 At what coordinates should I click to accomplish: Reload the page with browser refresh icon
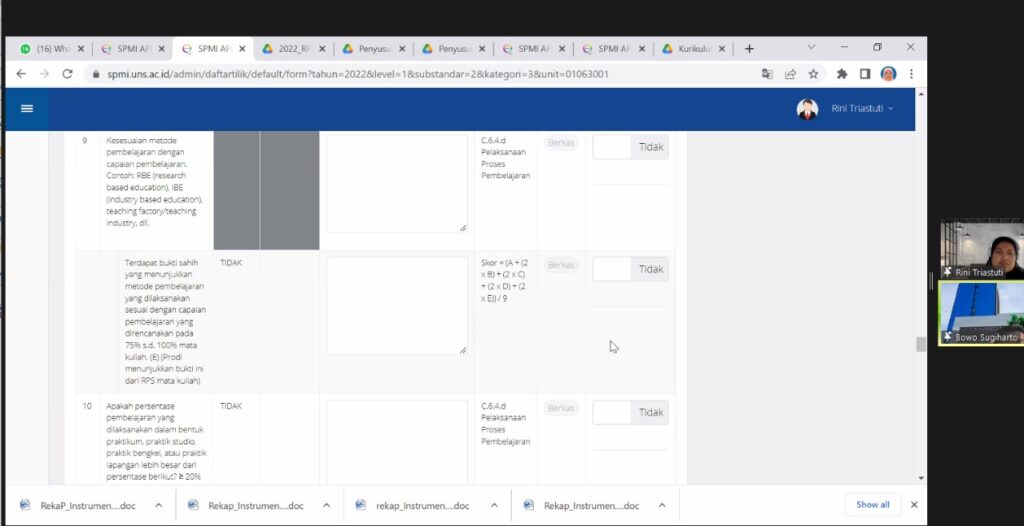point(68,74)
